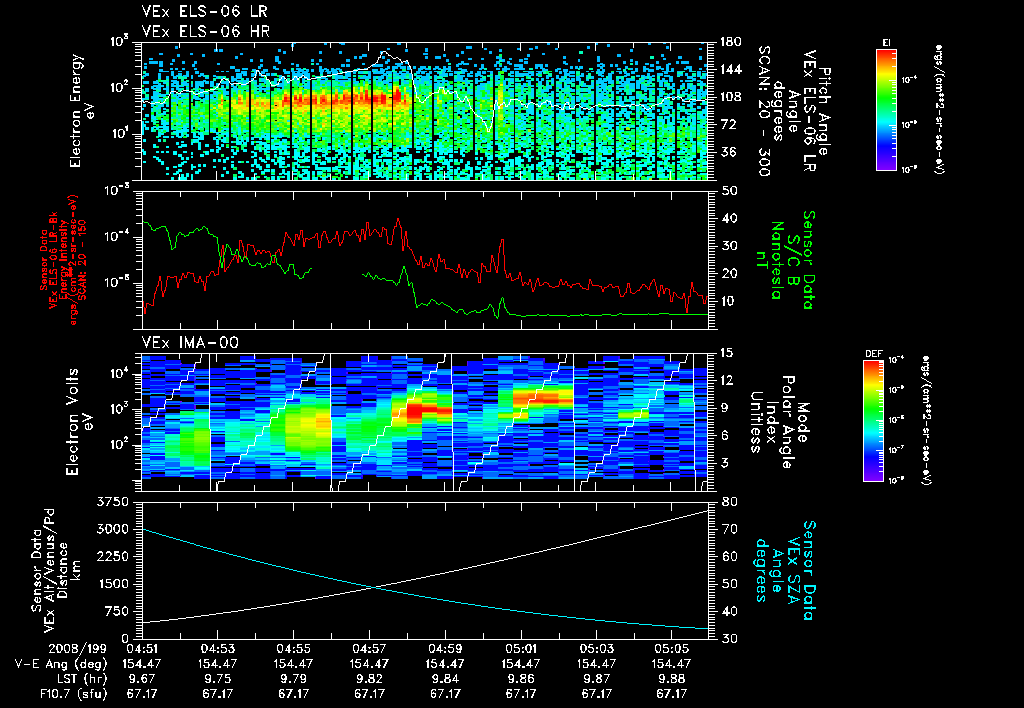Click the 04:59 time tick label
The image size is (1024, 708).
pyautogui.click(x=445, y=649)
